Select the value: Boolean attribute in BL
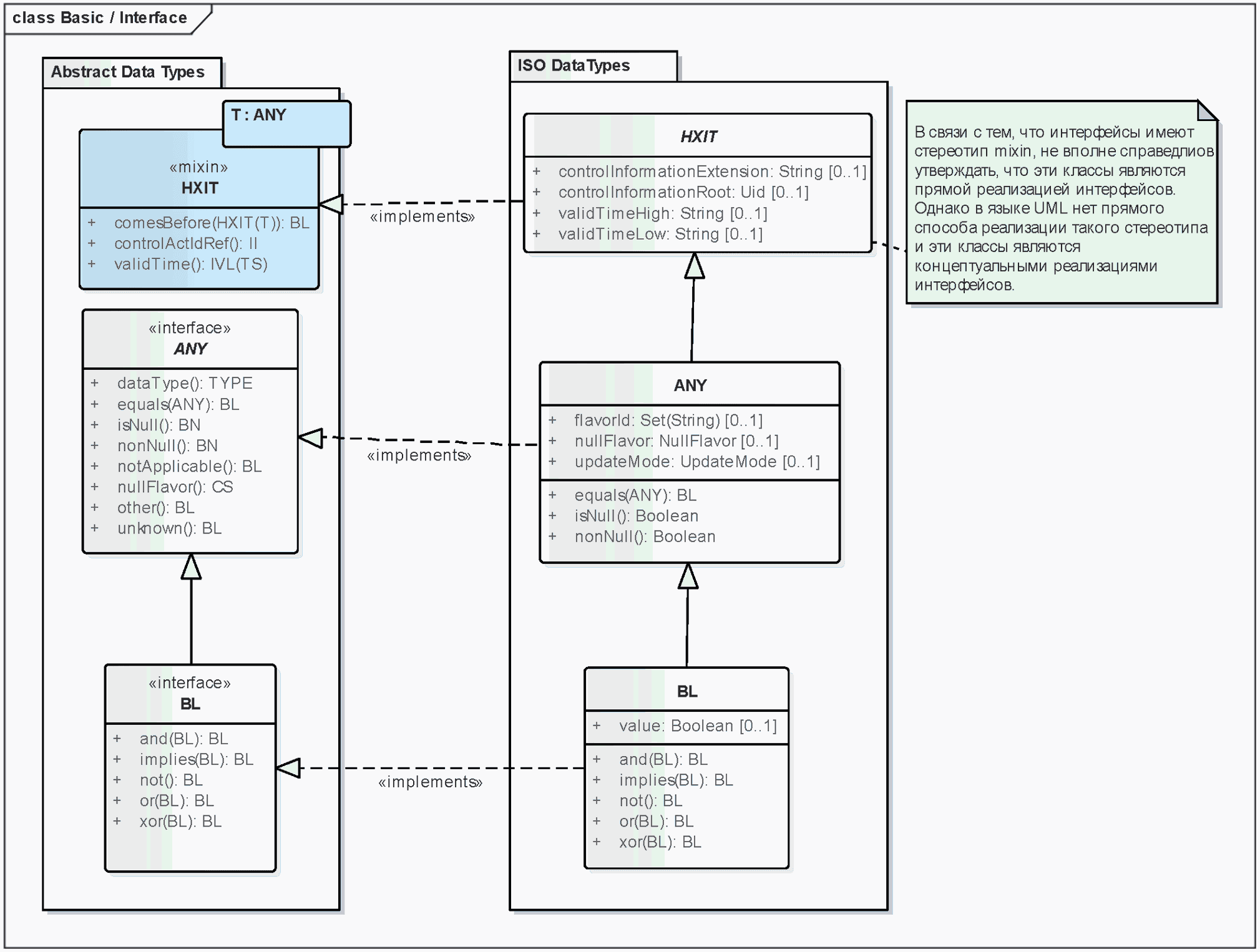Screen dimensions: 1260x952 pos(697,726)
